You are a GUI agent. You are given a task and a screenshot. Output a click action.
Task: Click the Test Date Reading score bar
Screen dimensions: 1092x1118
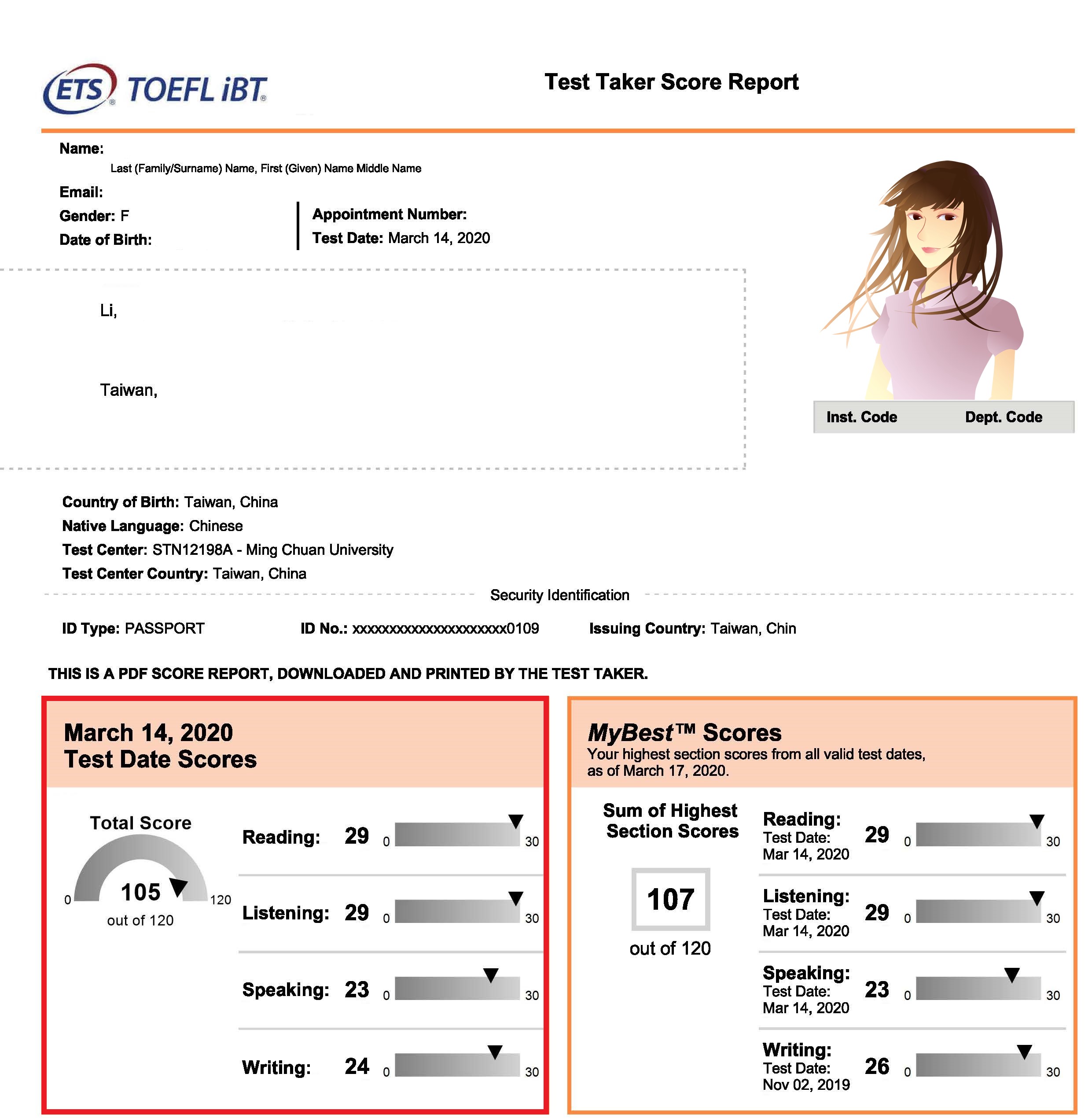[x=457, y=834]
